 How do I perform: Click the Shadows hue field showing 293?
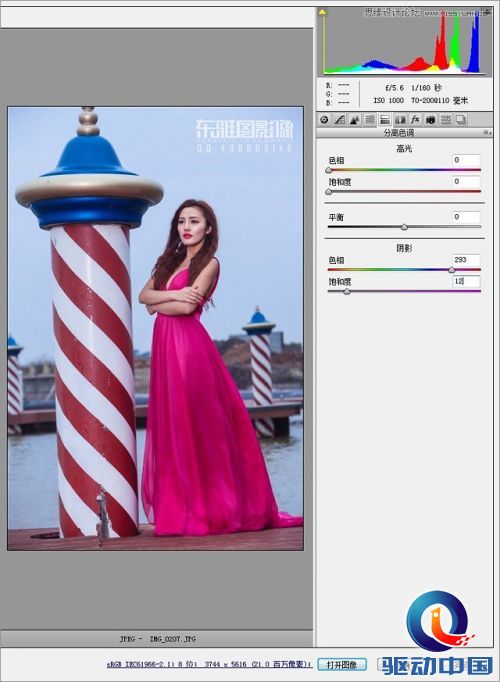(x=466, y=260)
